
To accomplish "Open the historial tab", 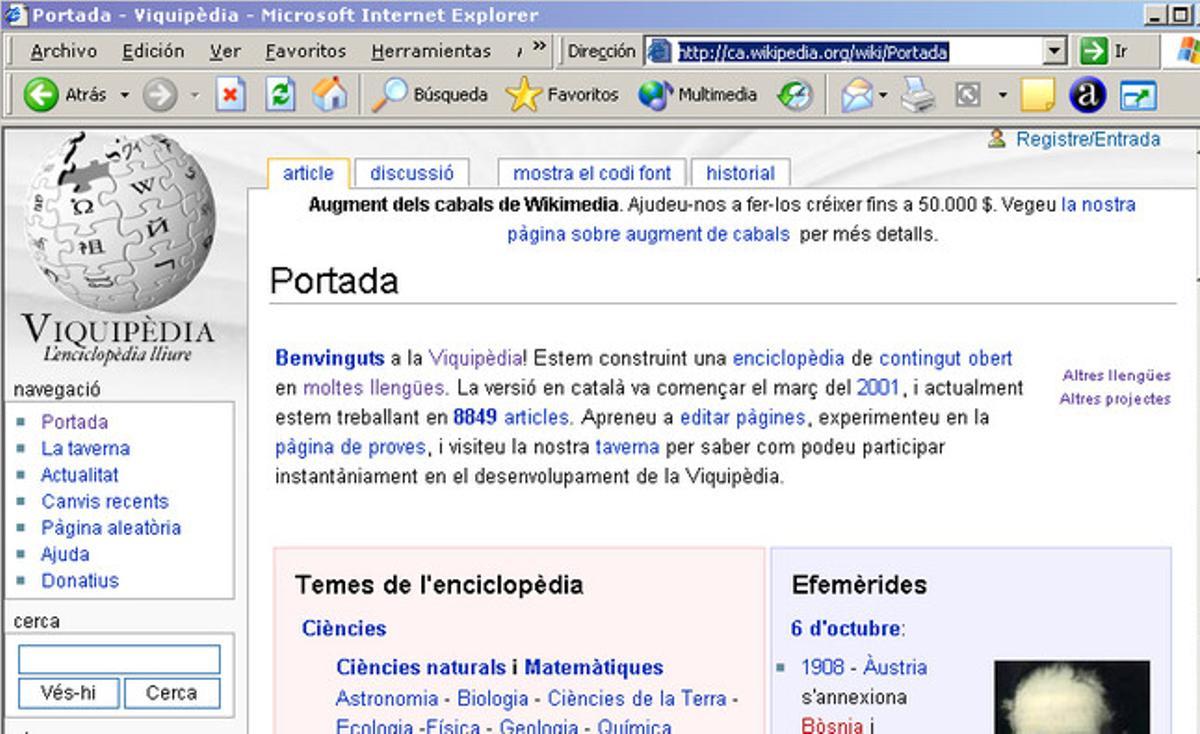I will (x=740, y=173).
